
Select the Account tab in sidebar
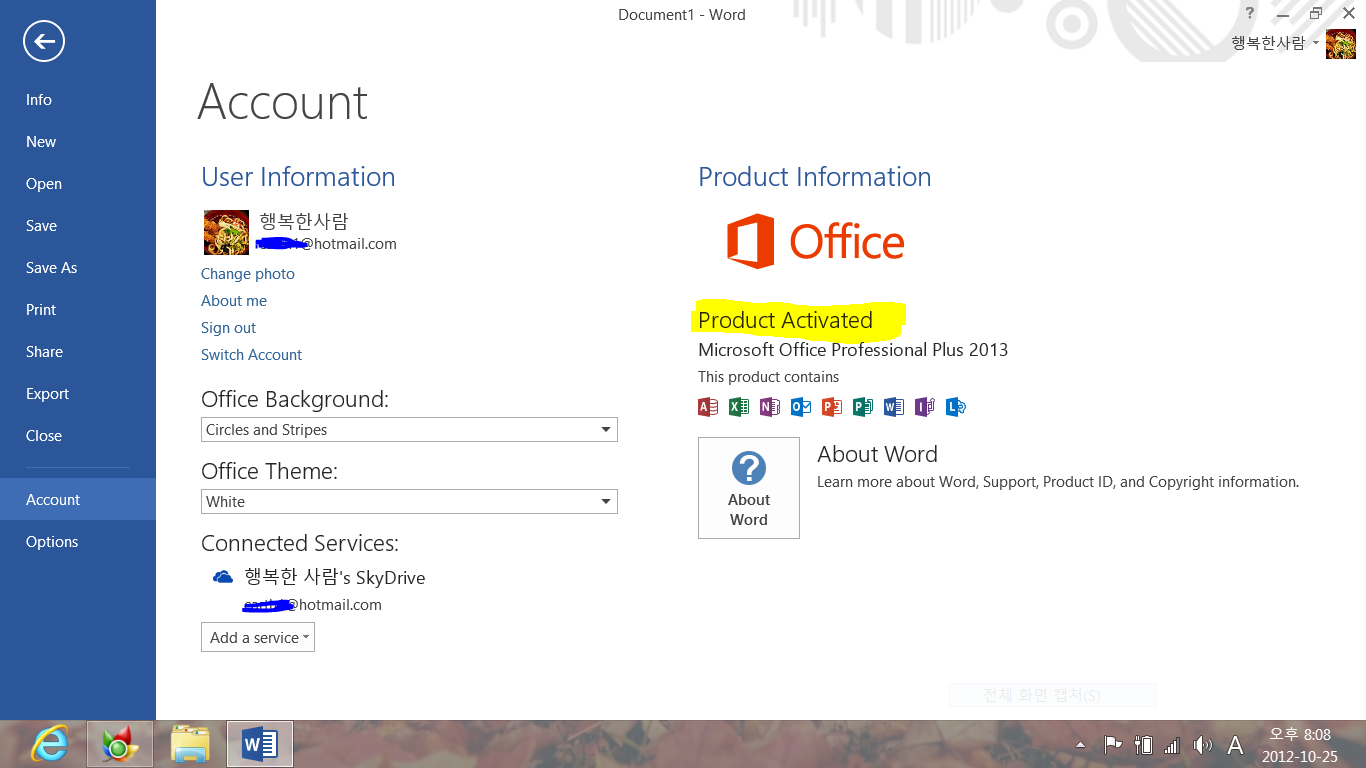78,500
